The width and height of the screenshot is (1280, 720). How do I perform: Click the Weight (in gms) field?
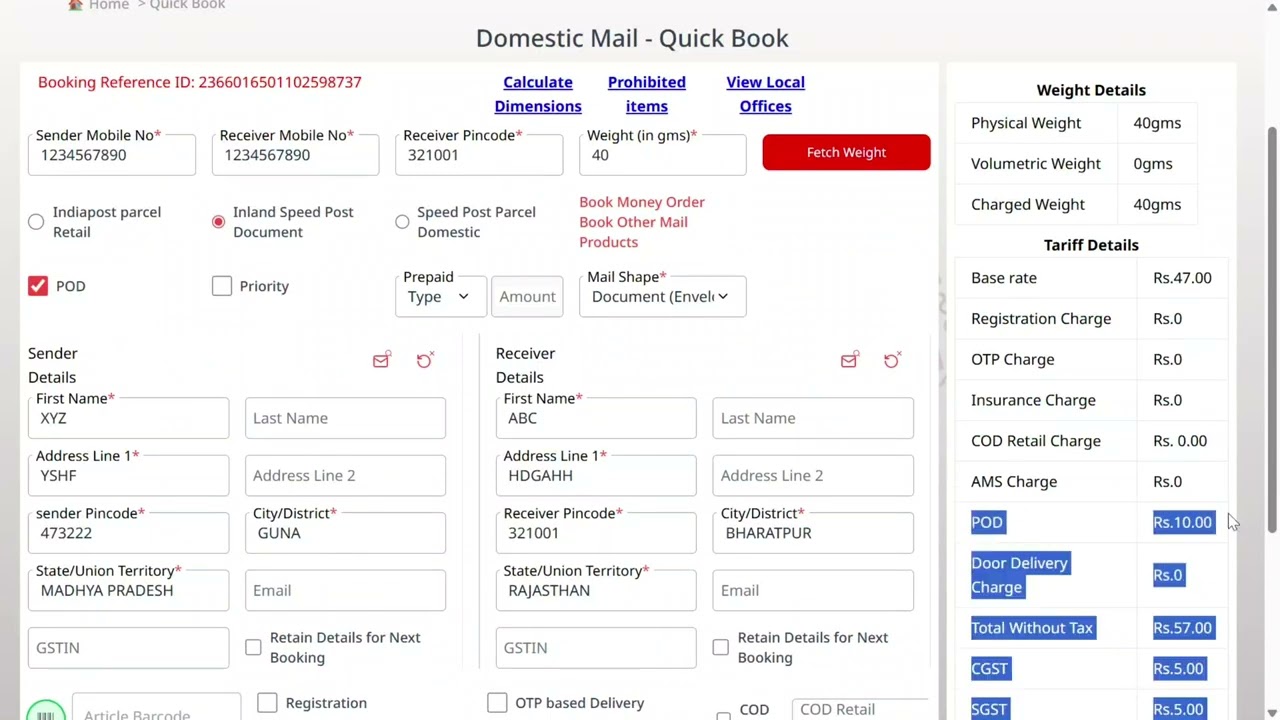[663, 155]
